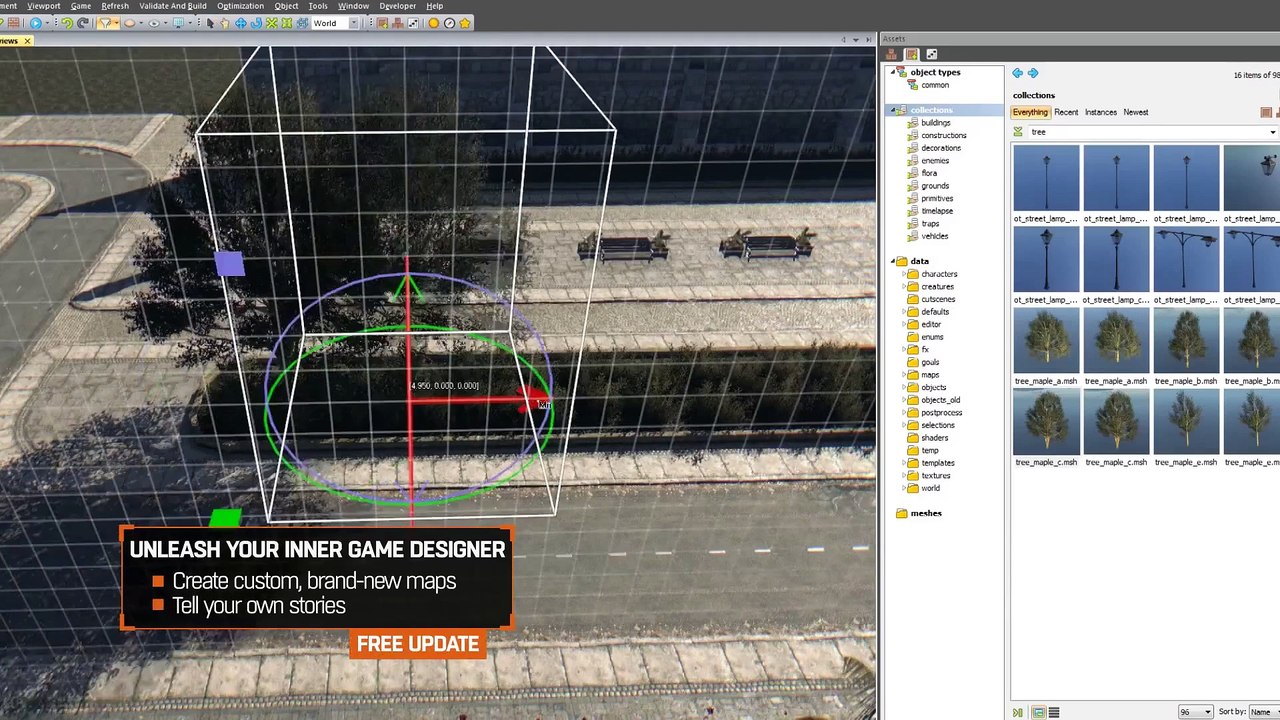Click the purple handle on the bounding box

[230, 264]
